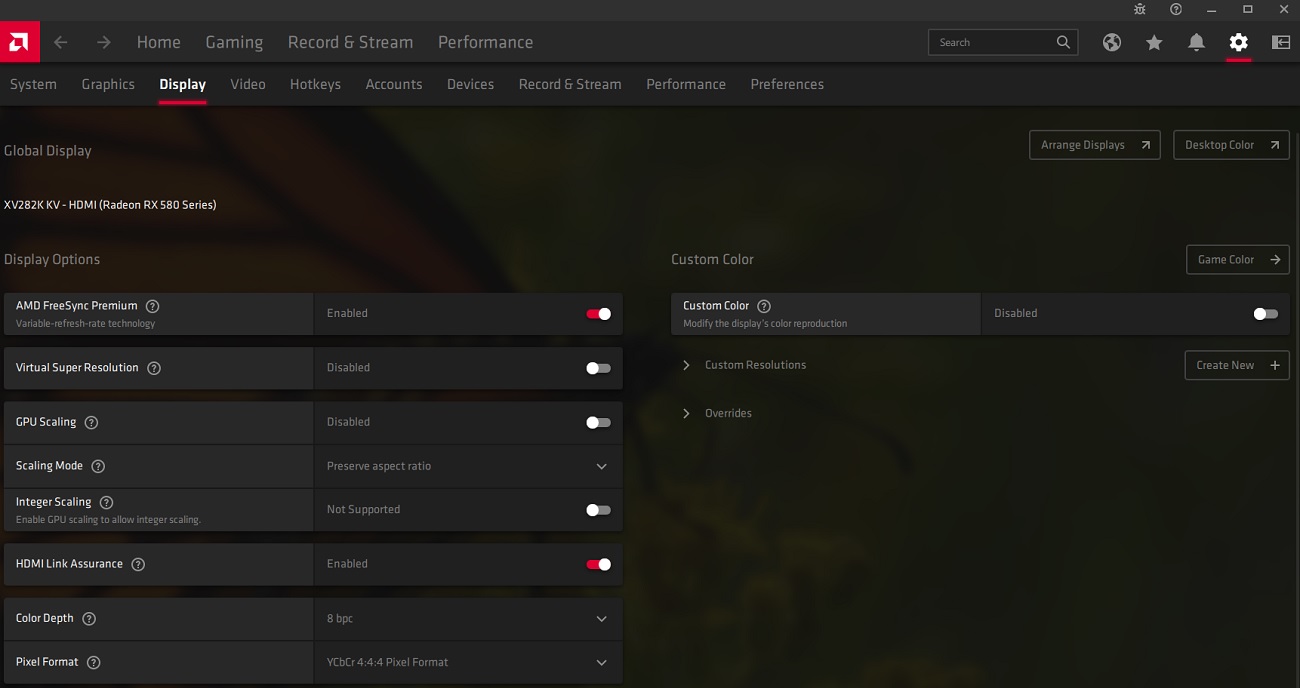Open notifications bell

(x=1196, y=42)
